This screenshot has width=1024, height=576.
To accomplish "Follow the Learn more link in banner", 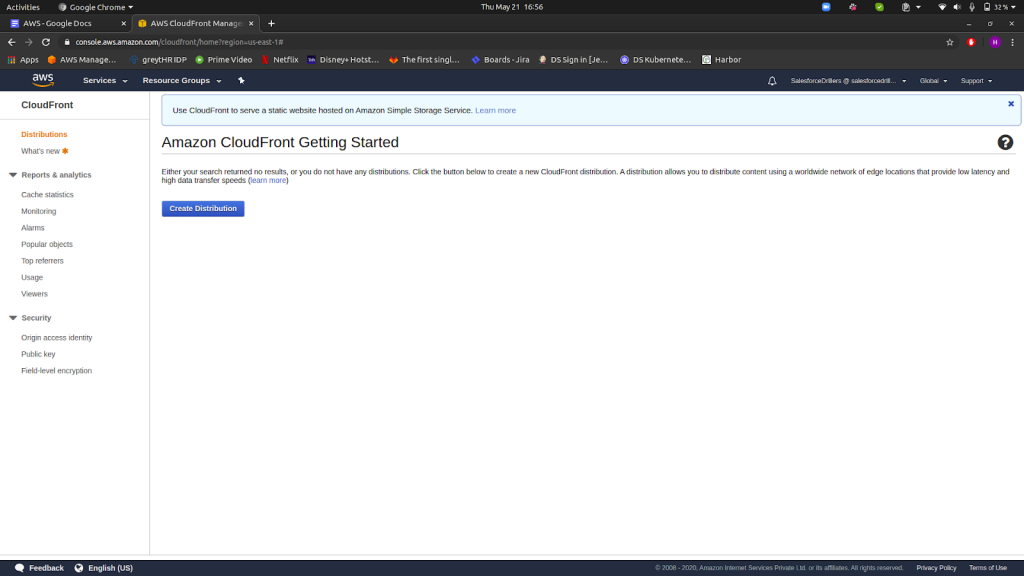I will (x=495, y=110).
